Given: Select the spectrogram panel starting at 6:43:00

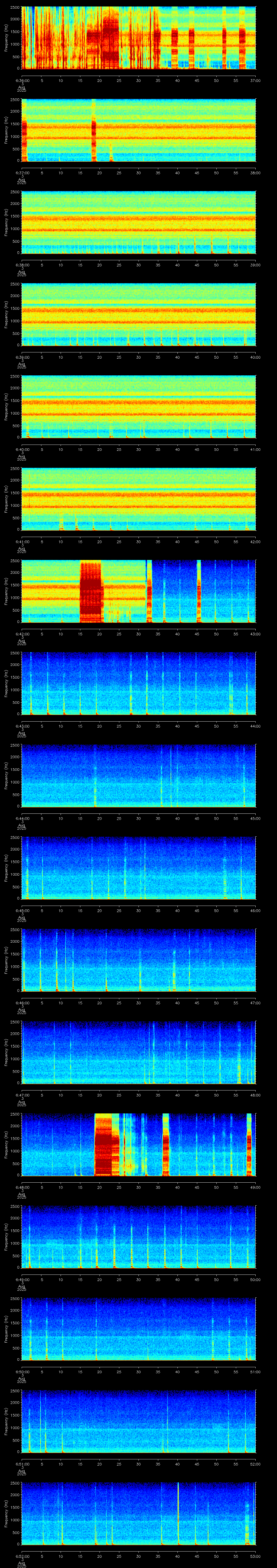Looking at the screenshot, I should coord(138,683).
